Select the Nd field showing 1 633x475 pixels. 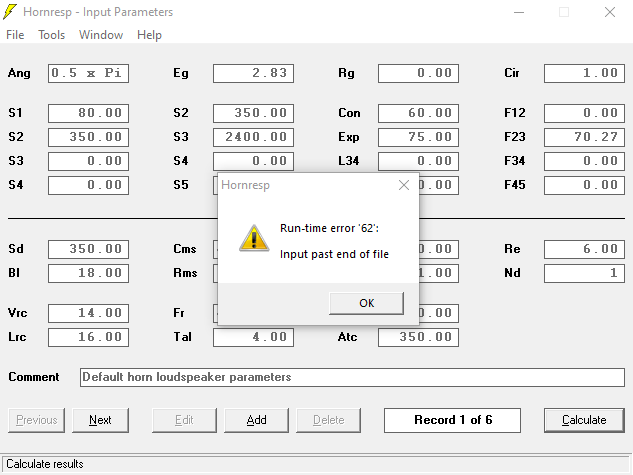tap(584, 273)
